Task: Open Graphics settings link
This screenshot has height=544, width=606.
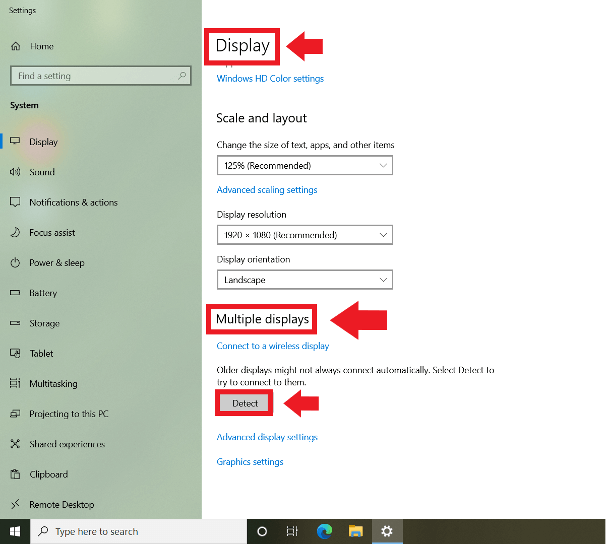Action: tap(250, 462)
